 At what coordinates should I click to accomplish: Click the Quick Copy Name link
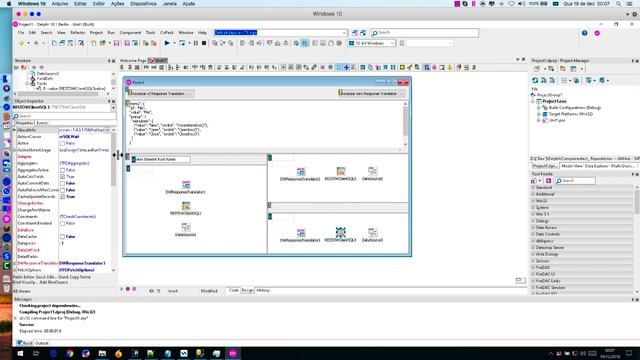click(x=75, y=277)
